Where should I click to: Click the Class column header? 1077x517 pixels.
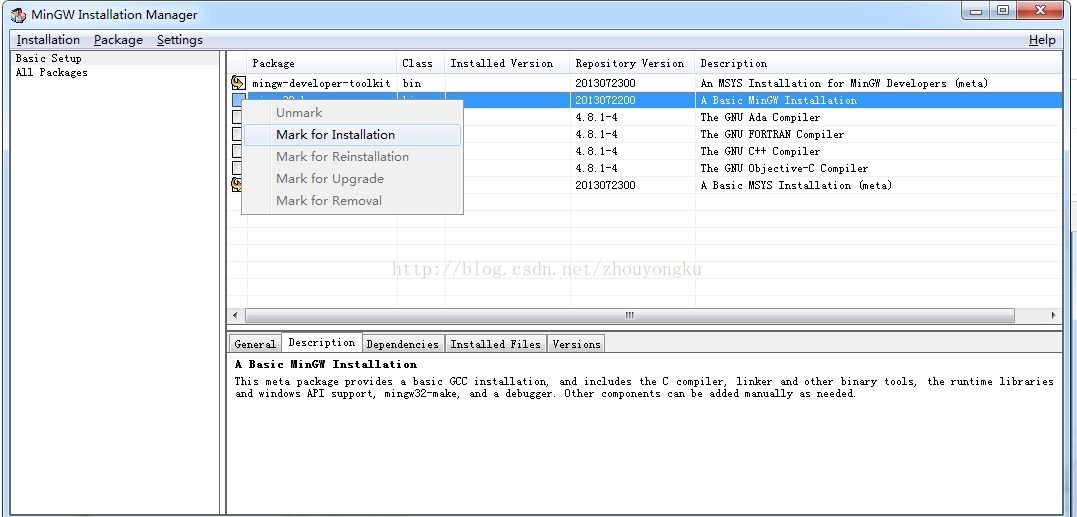click(x=420, y=63)
